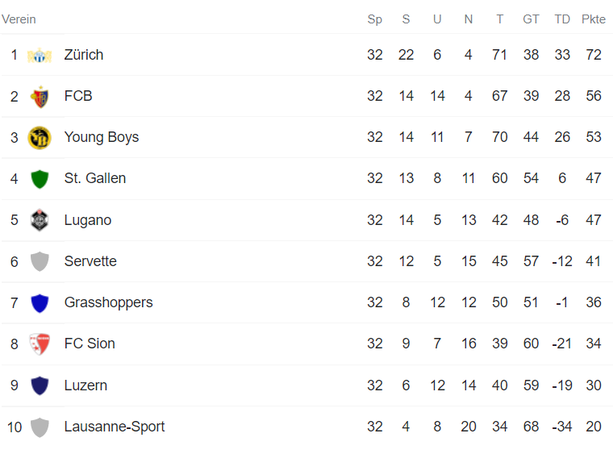Click the Pkte column header
Image resolution: width=613 pixels, height=450 pixels.
point(593,19)
